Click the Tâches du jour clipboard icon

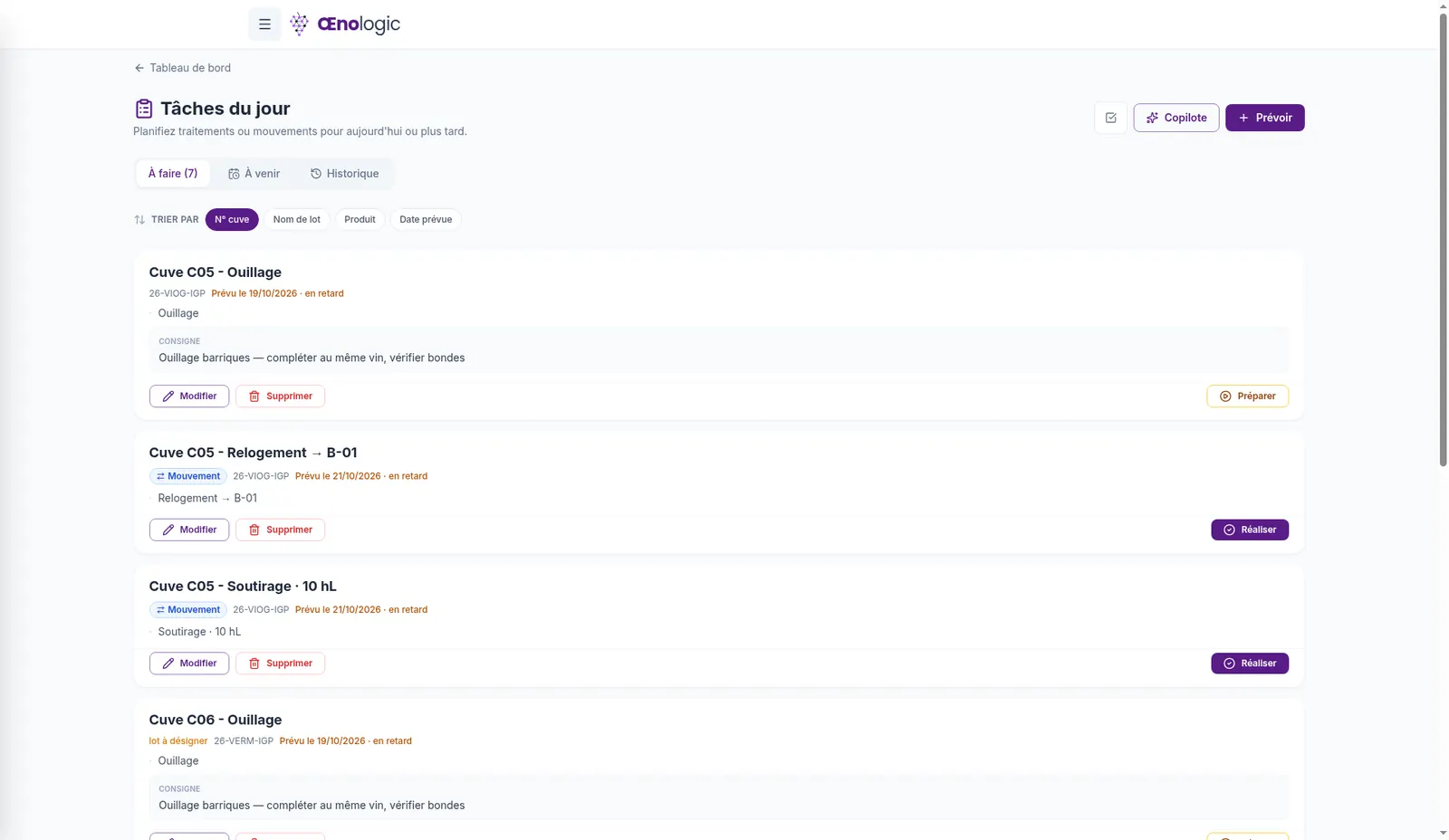coord(143,109)
